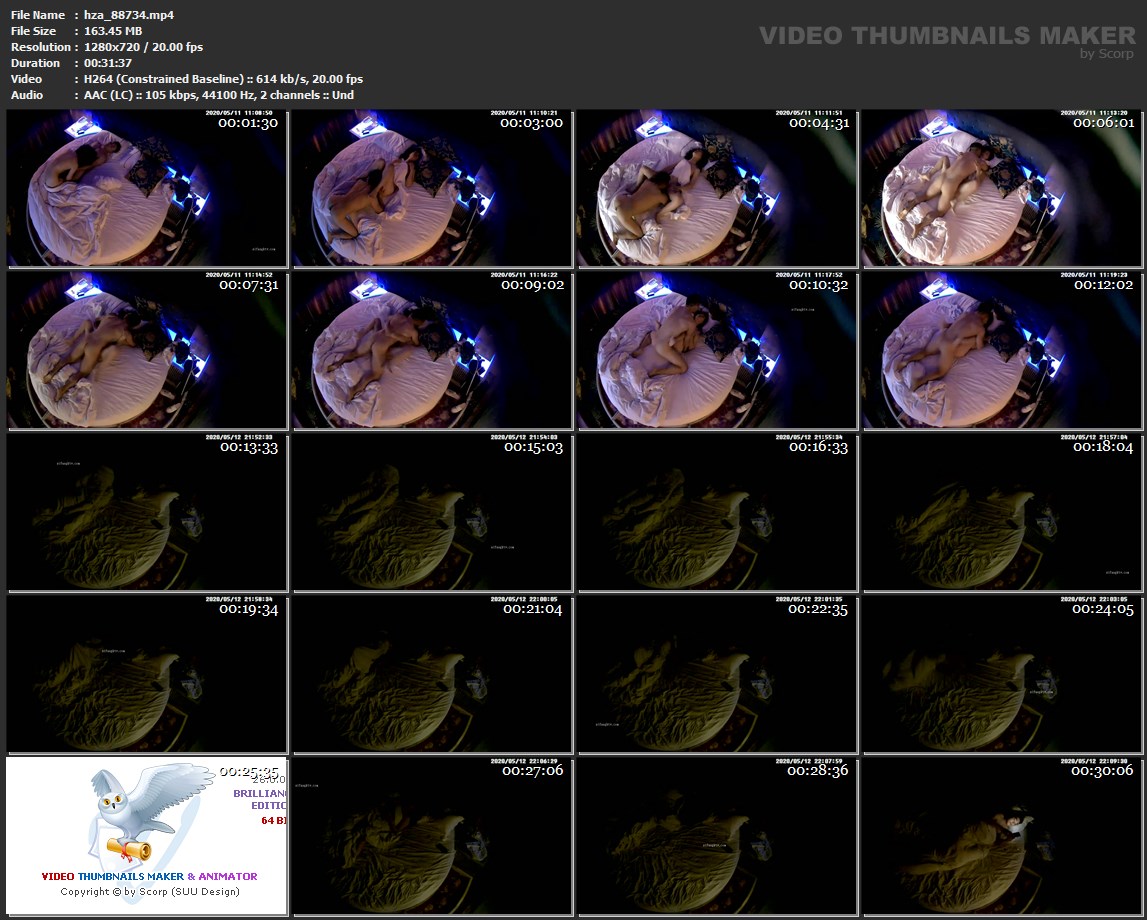The height and width of the screenshot is (920, 1147).
Task: Select the frame marked 00:04:31
Action: click(718, 188)
